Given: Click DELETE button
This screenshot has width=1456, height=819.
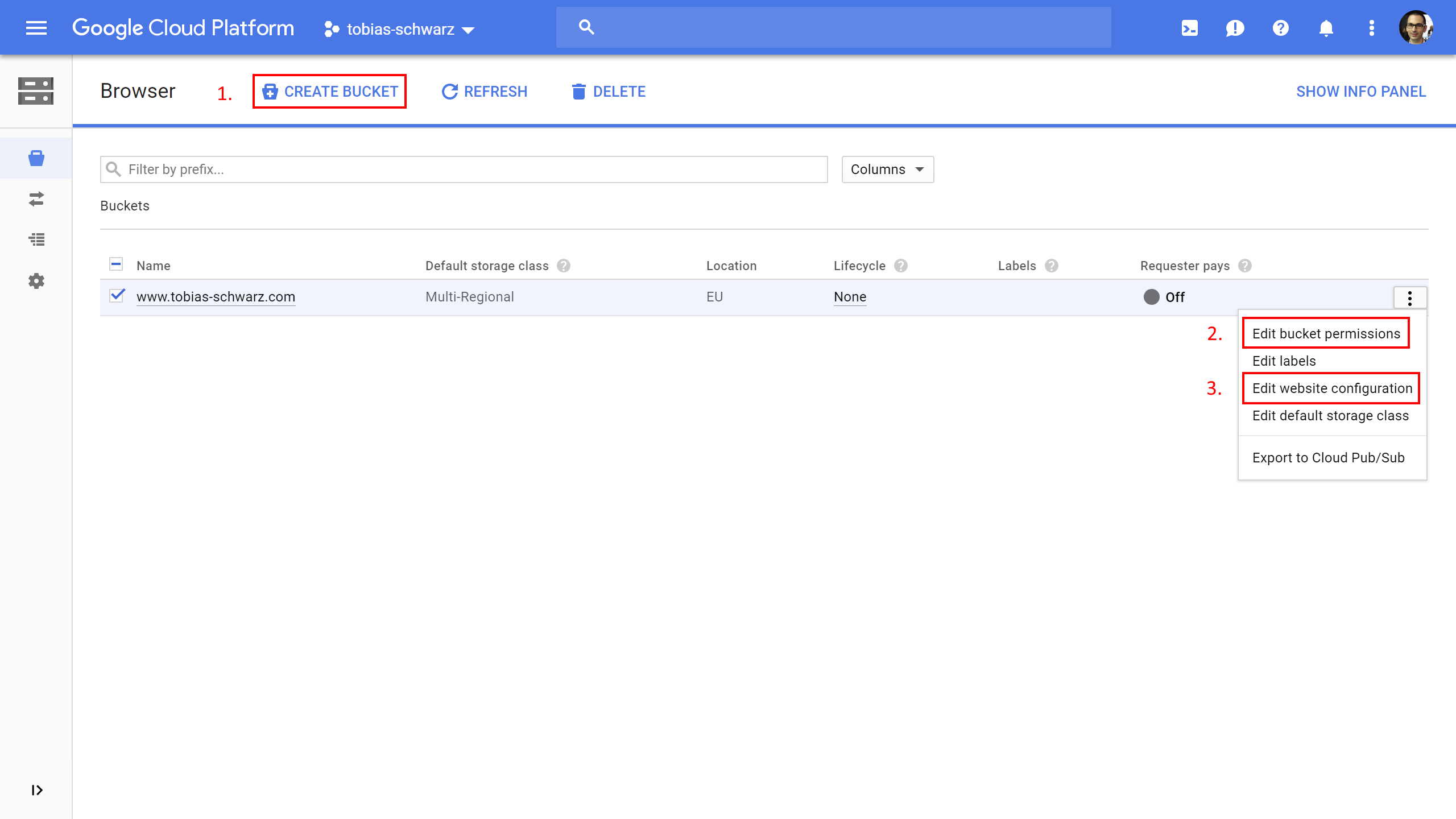Looking at the screenshot, I should pyautogui.click(x=609, y=91).
